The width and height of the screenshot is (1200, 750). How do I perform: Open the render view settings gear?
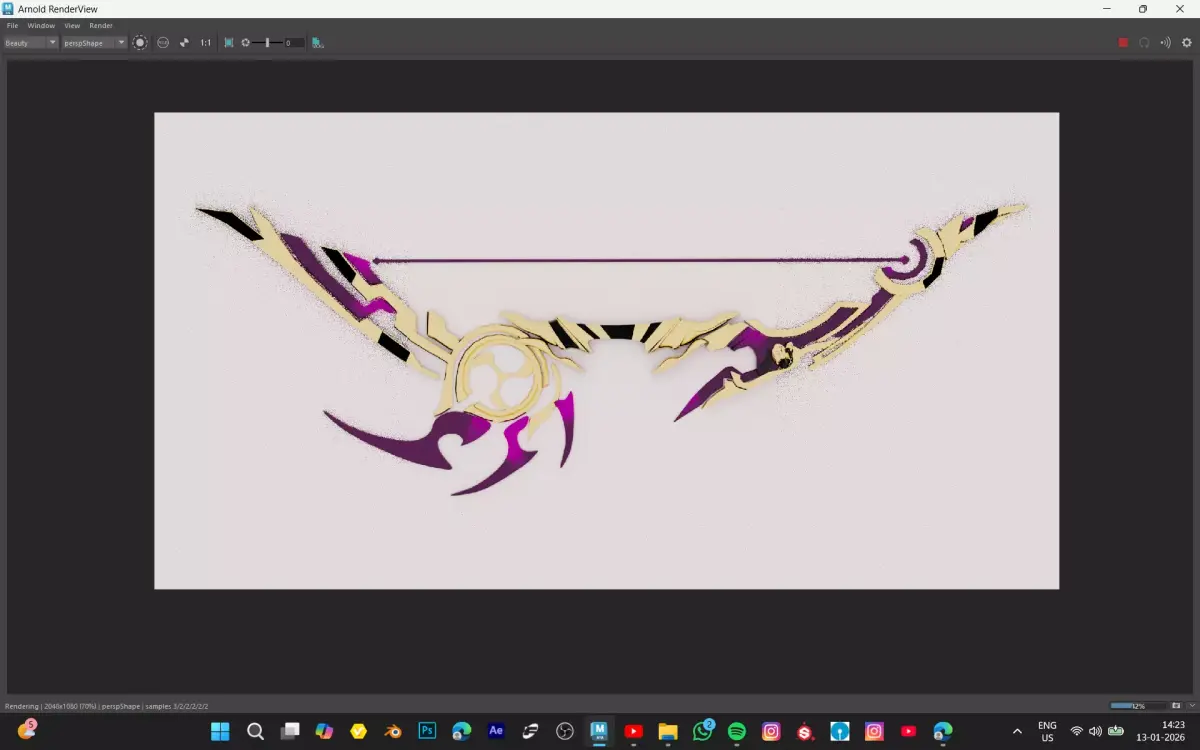click(1187, 43)
